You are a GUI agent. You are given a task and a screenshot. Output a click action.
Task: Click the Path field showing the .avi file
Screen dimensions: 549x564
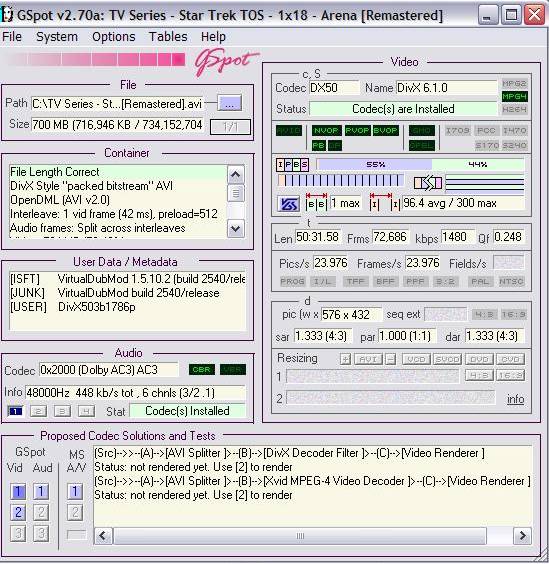pos(117,104)
